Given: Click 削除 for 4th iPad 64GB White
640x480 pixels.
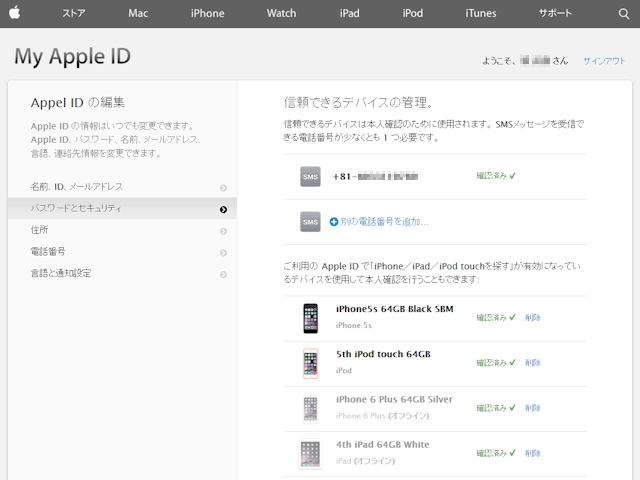Looking at the screenshot, I should click(533, 453).
